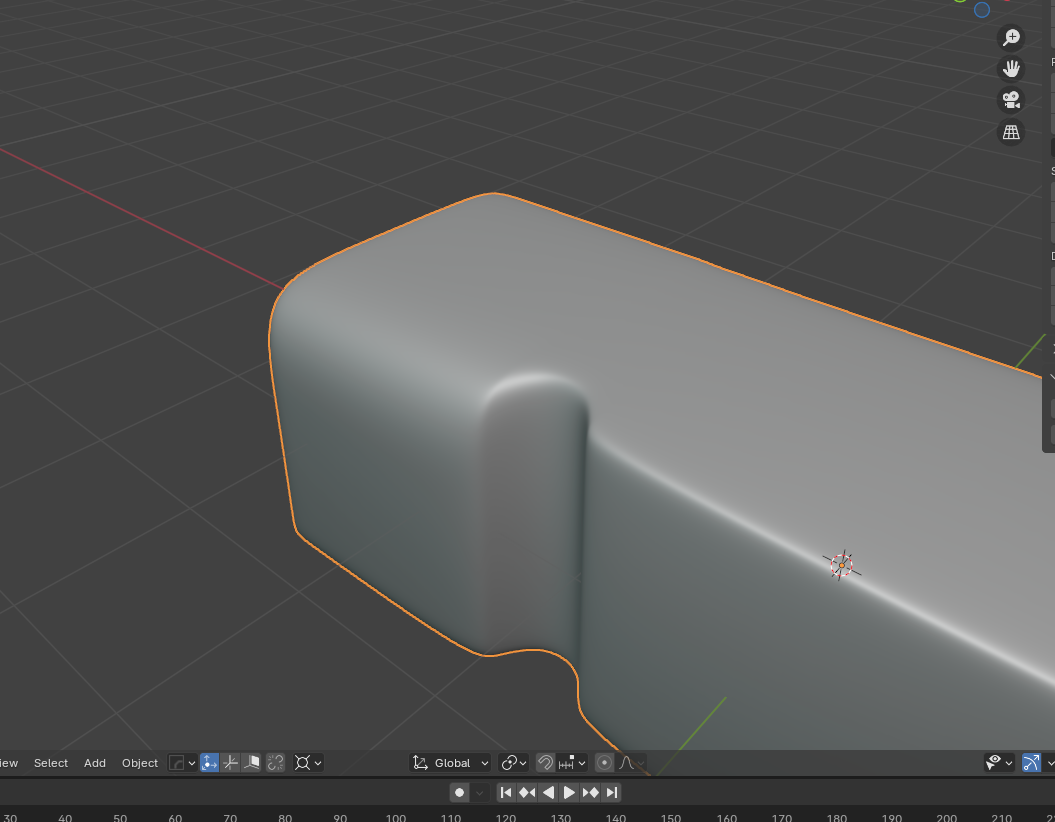Open the Object menu in viewport header
The image size is (1055, 822).
pos(139,763)
